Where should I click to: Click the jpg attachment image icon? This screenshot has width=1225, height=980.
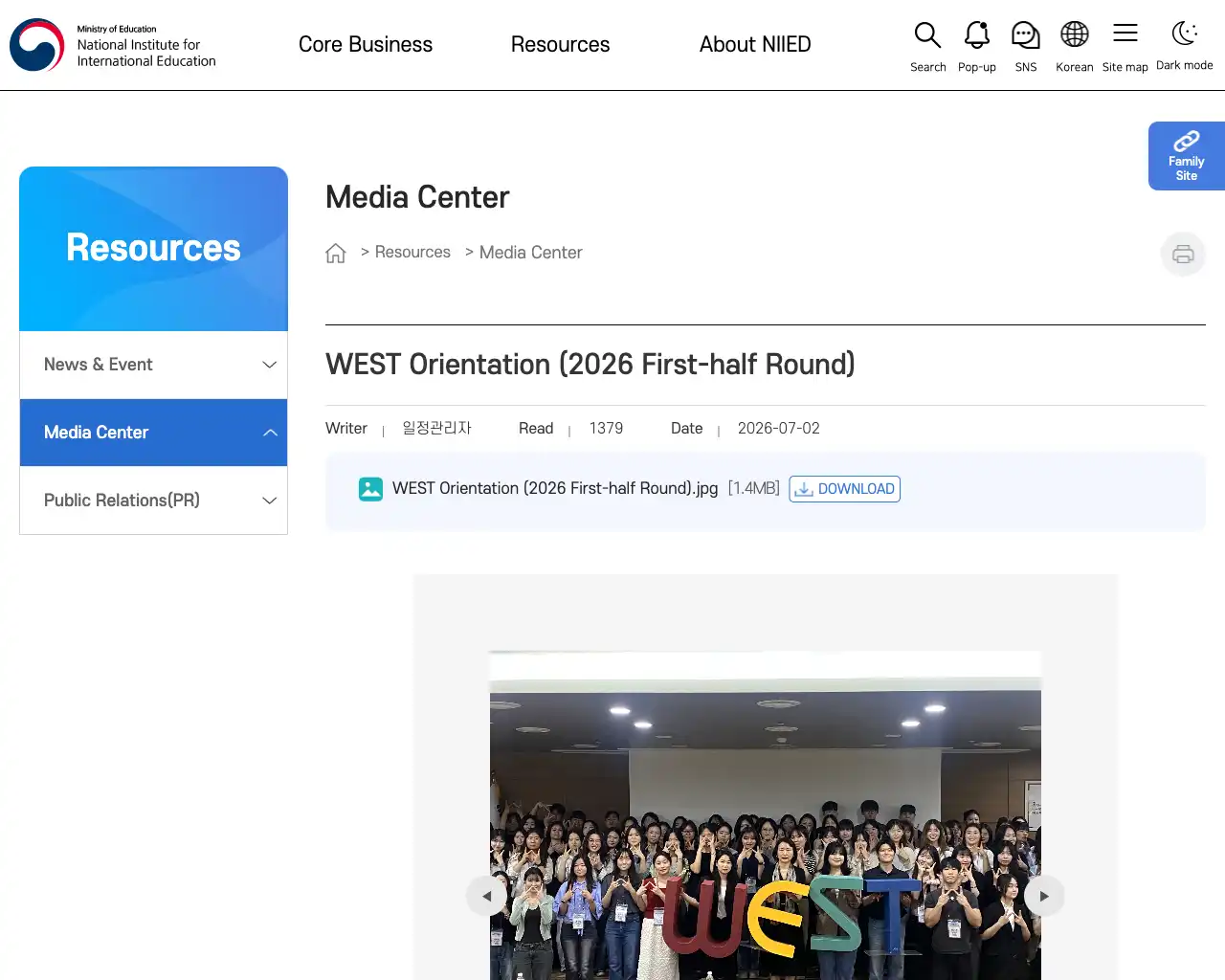[x=370, y=489]
